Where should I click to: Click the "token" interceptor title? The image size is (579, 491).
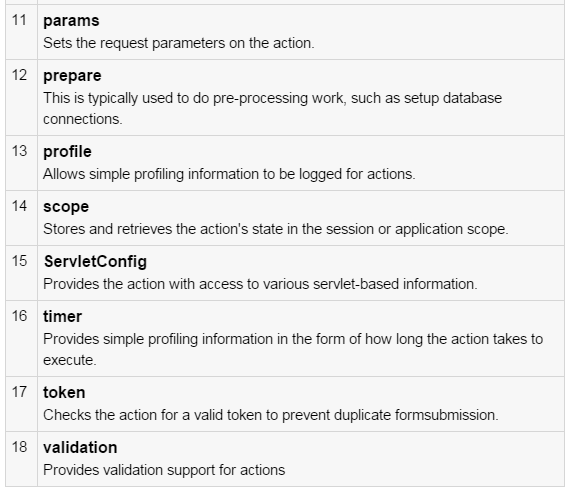pyautogui.click(x=64, y=392)
